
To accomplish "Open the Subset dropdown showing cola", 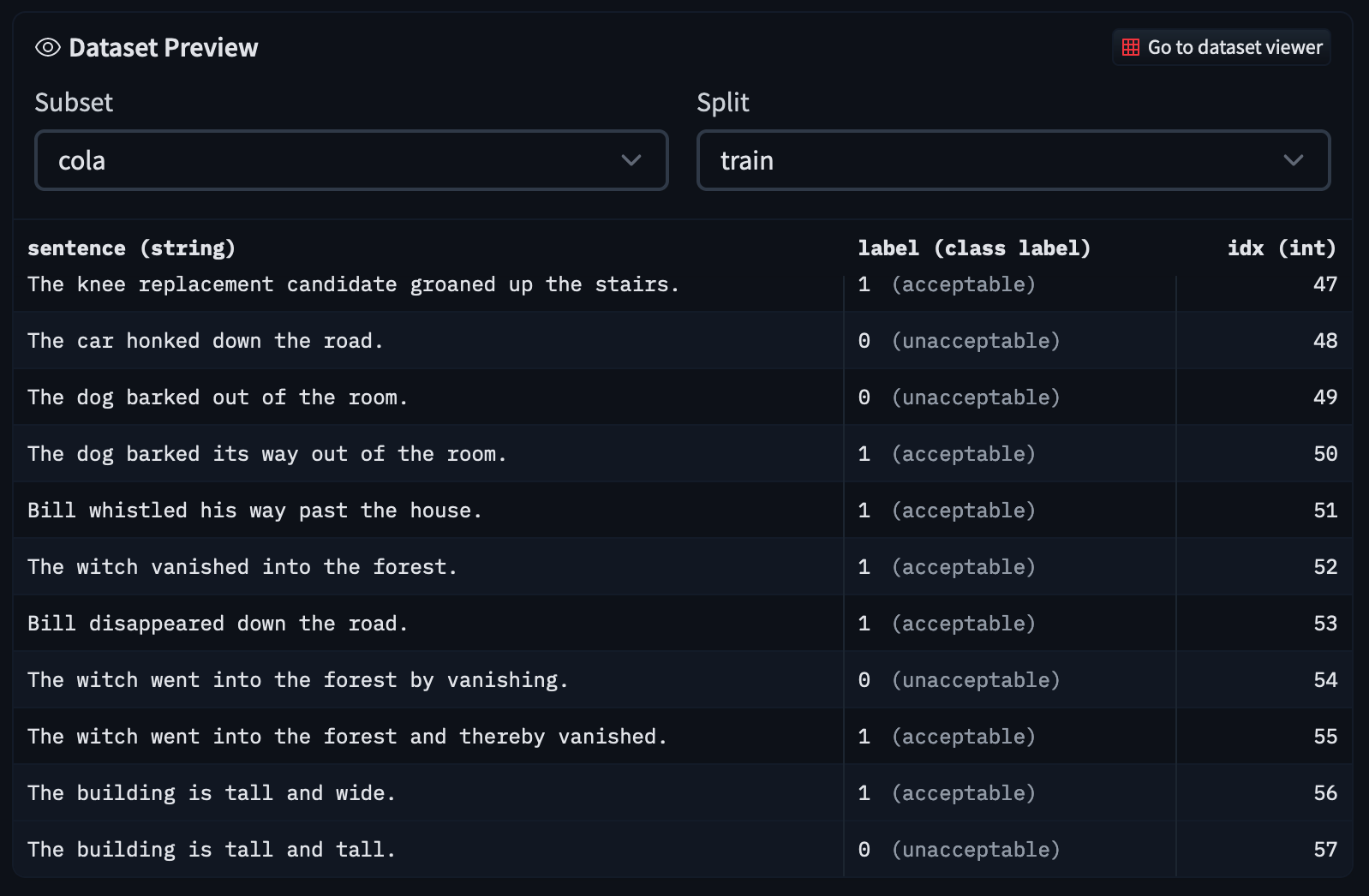I will click(351, 160).
